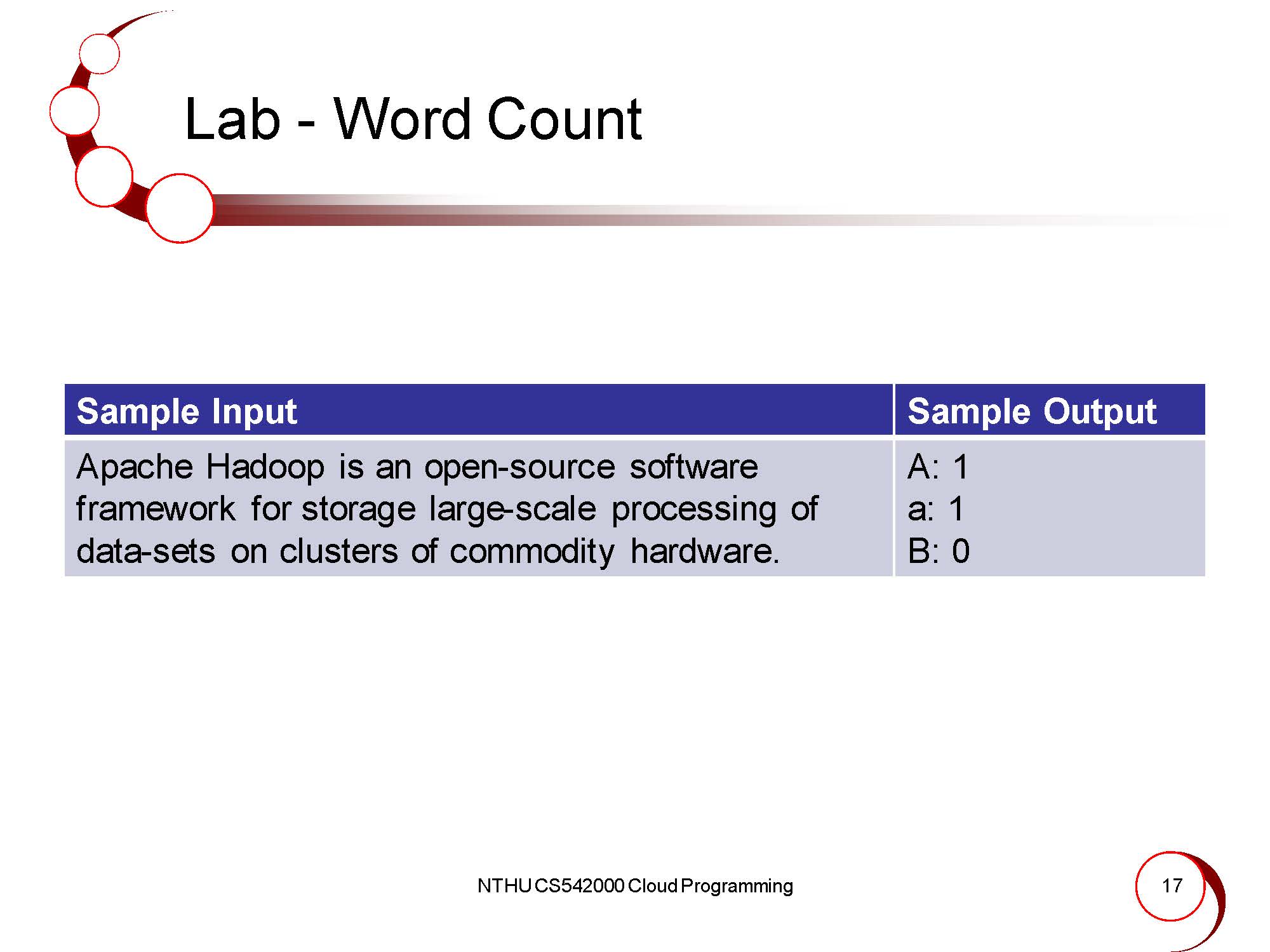Image resolution: width=1270 pixels, height=952 pixels.
Task: Click the slide number 17 circle
Action: click(1170, 886)
